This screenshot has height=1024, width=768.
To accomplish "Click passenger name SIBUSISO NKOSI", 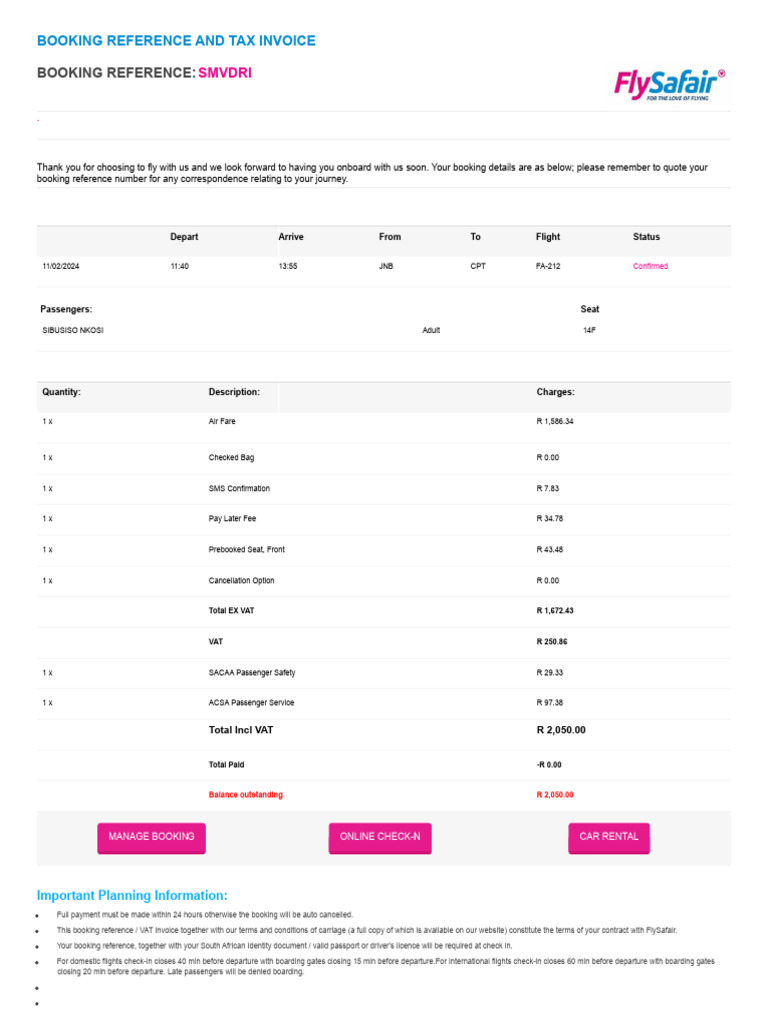I will coord(73,330).
